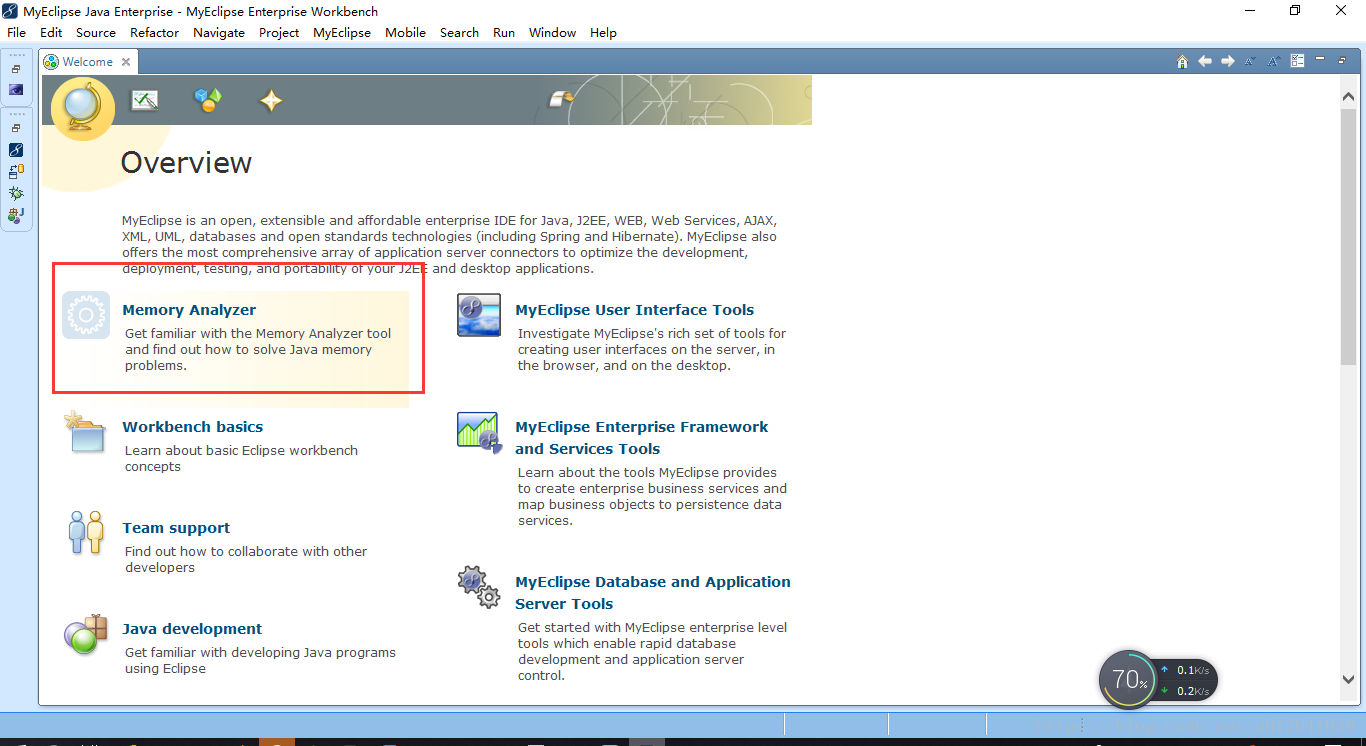Screen dimensions: 1366x746
Task: Click the vertical scrollbar thumb
Action: (x=1348, y=236)
